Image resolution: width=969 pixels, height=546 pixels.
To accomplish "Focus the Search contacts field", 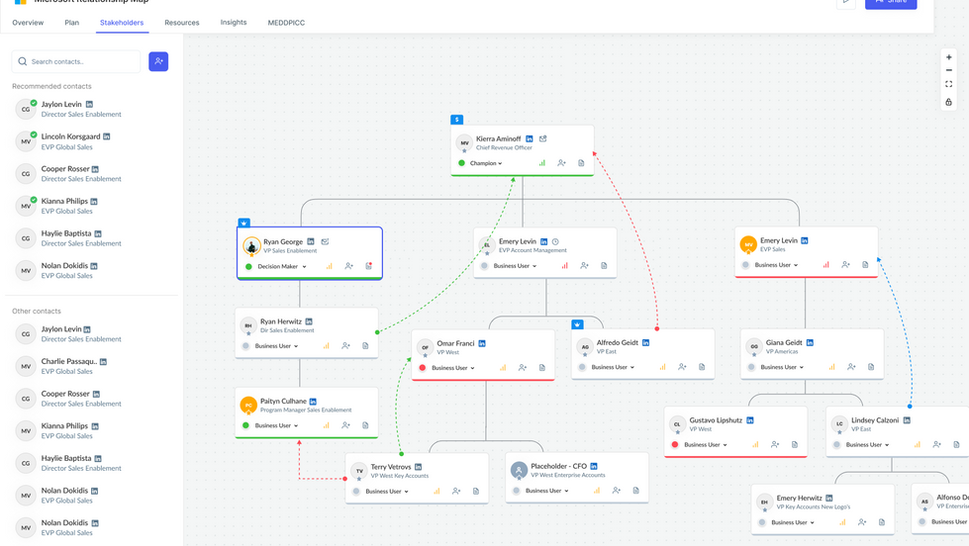I will (76, 61).
